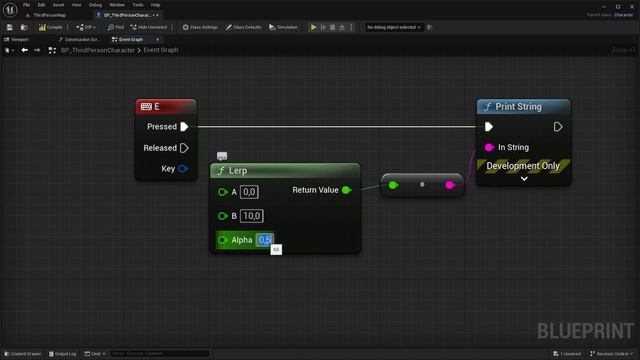Switch to the Construction Script tab
This screenshot has height=360, width=640.
pyautogui.click(x=79, y=40)
